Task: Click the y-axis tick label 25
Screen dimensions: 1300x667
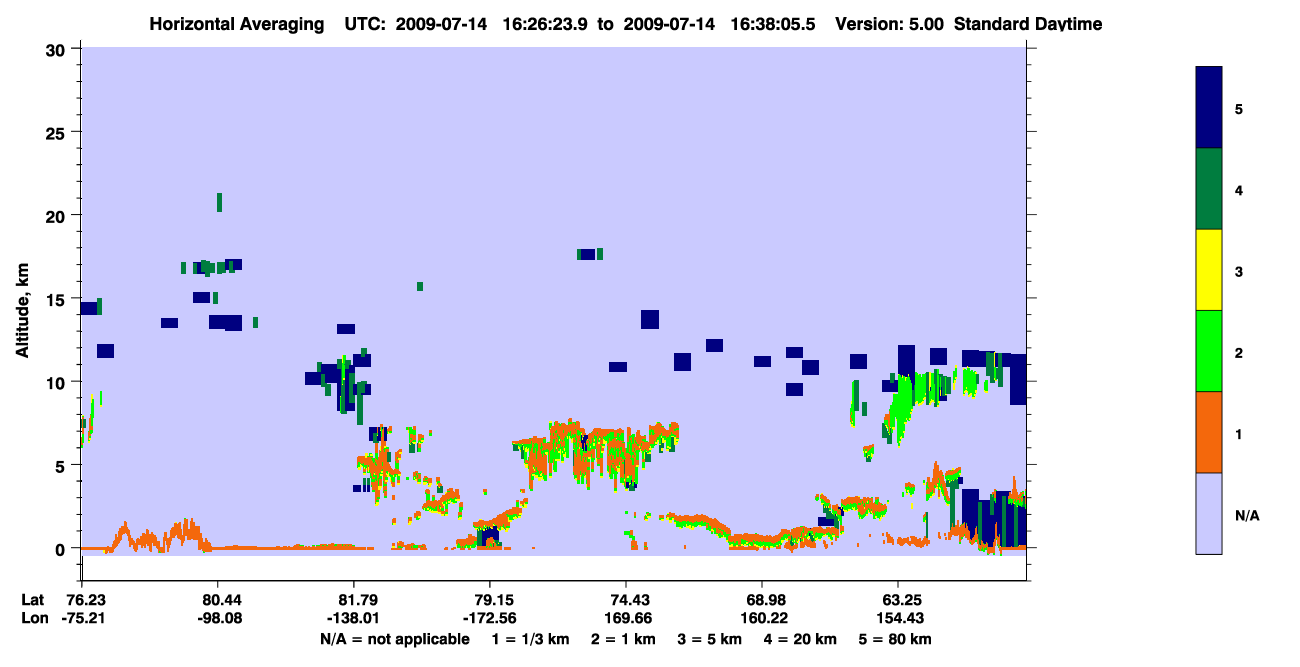Action: 58,132
